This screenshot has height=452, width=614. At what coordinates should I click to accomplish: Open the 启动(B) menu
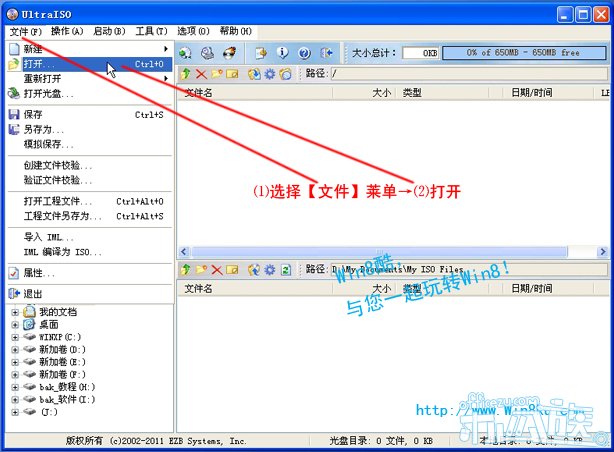tap(109, 31)
